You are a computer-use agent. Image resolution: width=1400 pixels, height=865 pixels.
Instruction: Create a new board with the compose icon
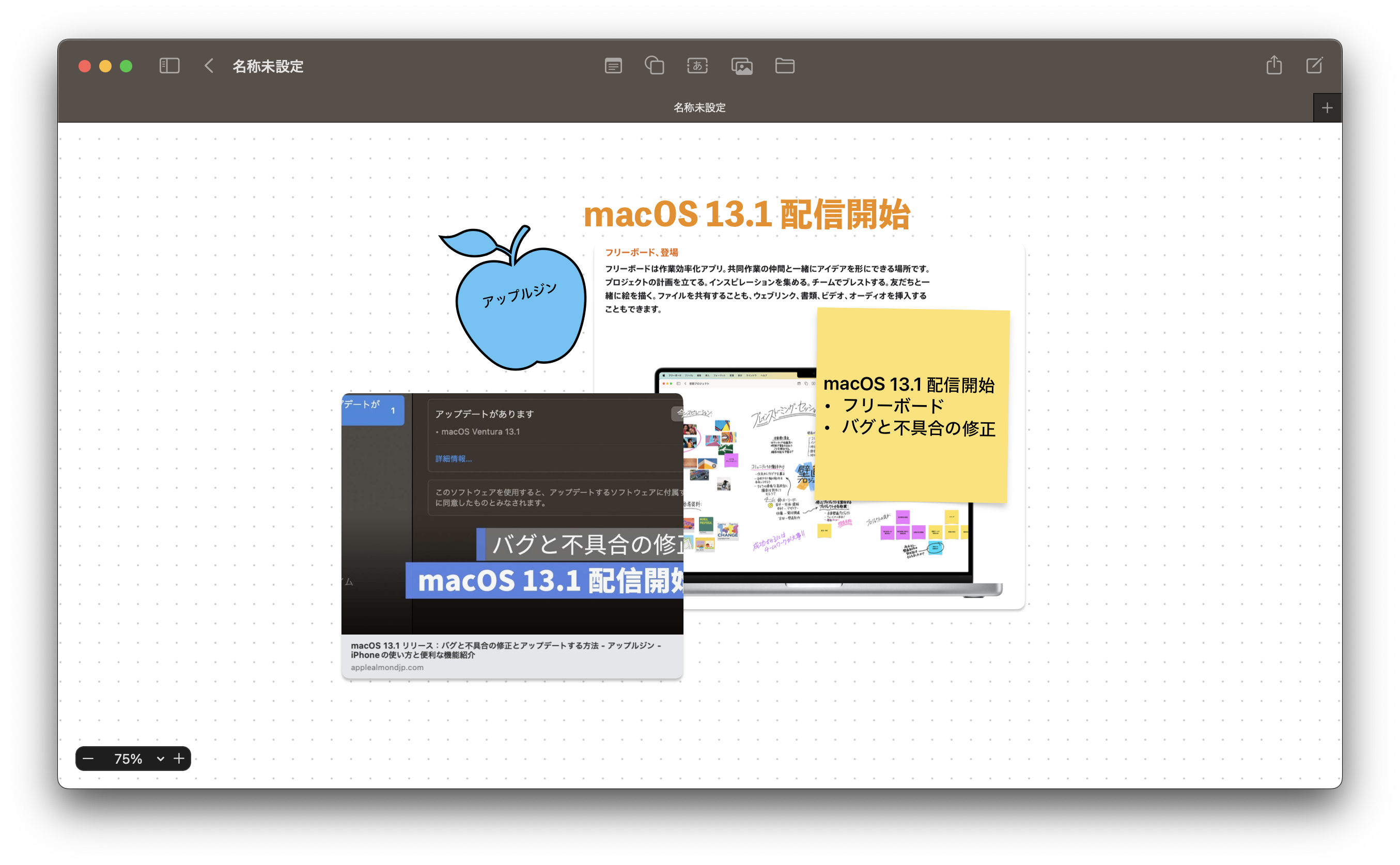tap(1314, 65)
